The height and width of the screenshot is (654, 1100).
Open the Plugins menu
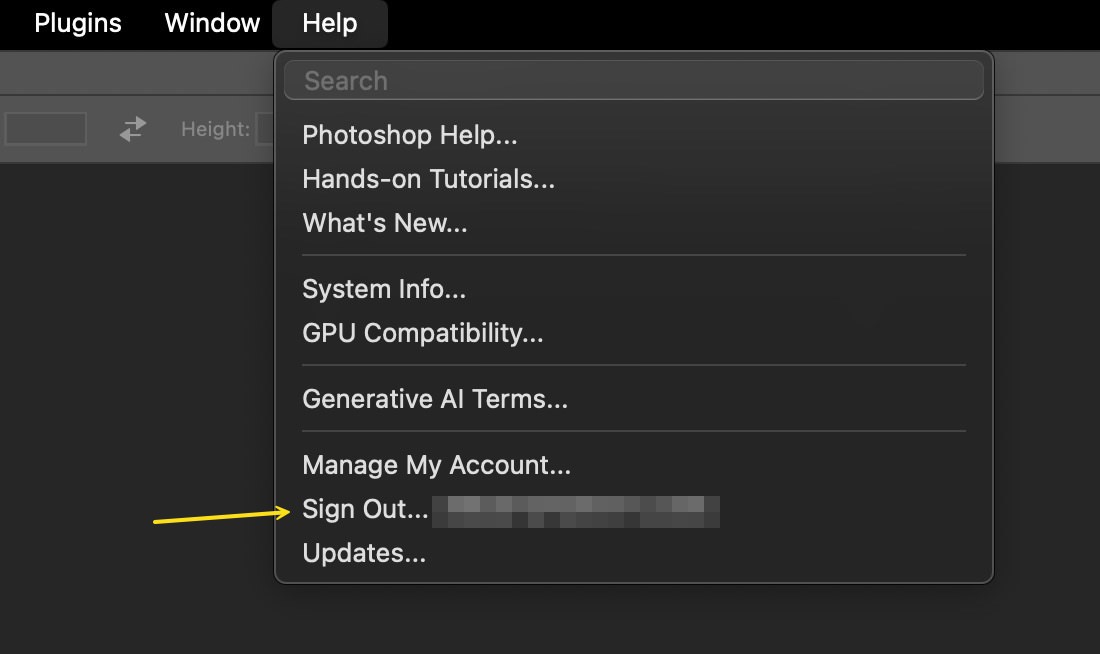pos(78,23)
